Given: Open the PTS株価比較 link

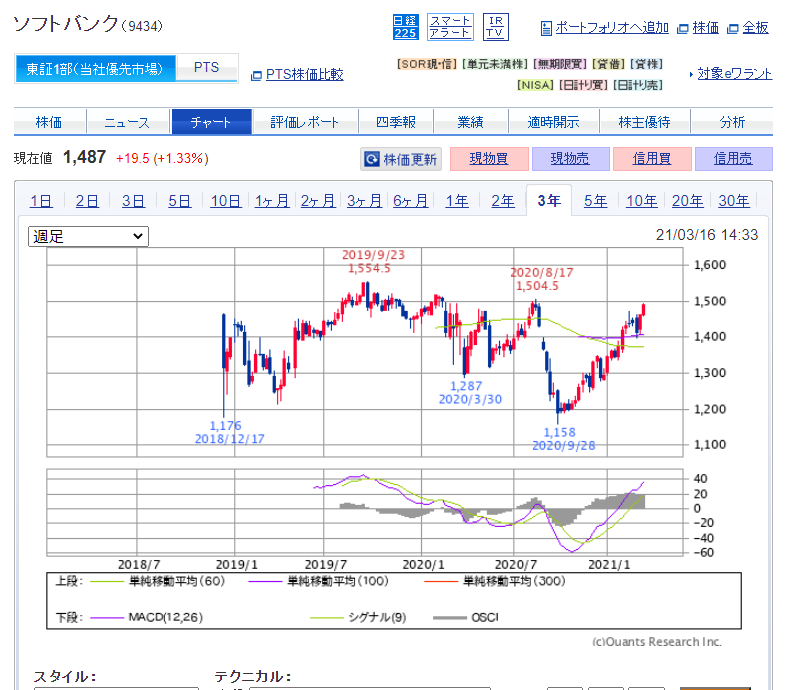Looking at the screenshot, I should tap(304, 75).
